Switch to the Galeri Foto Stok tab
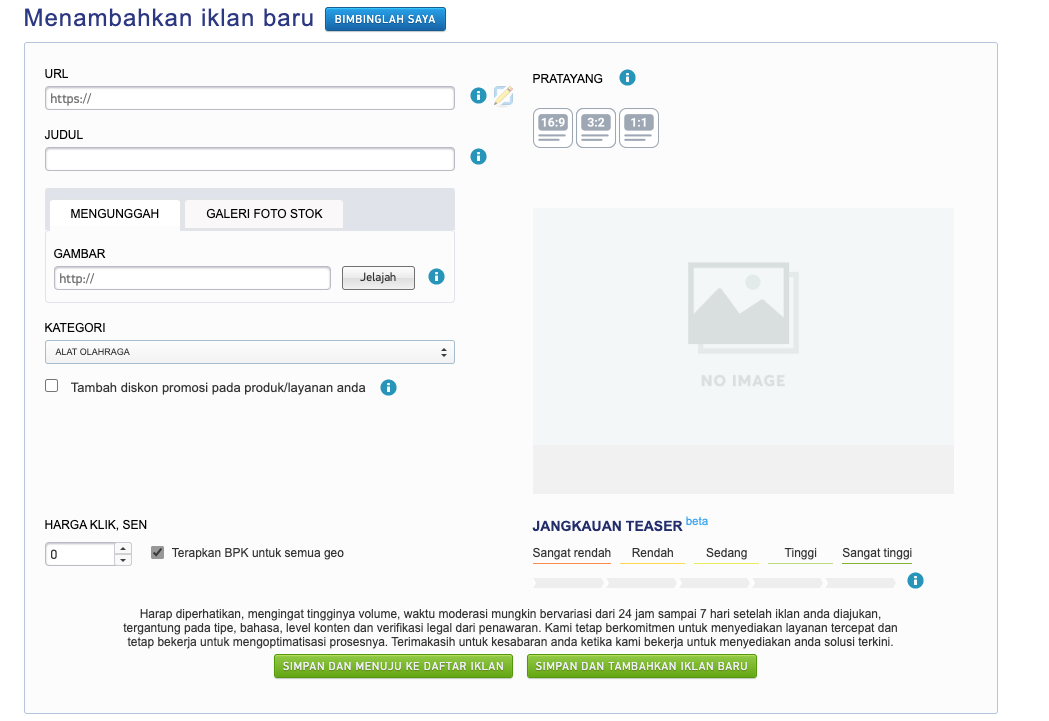The width and height of the screenshot is (1049, 721). click(x=264, y=214)
